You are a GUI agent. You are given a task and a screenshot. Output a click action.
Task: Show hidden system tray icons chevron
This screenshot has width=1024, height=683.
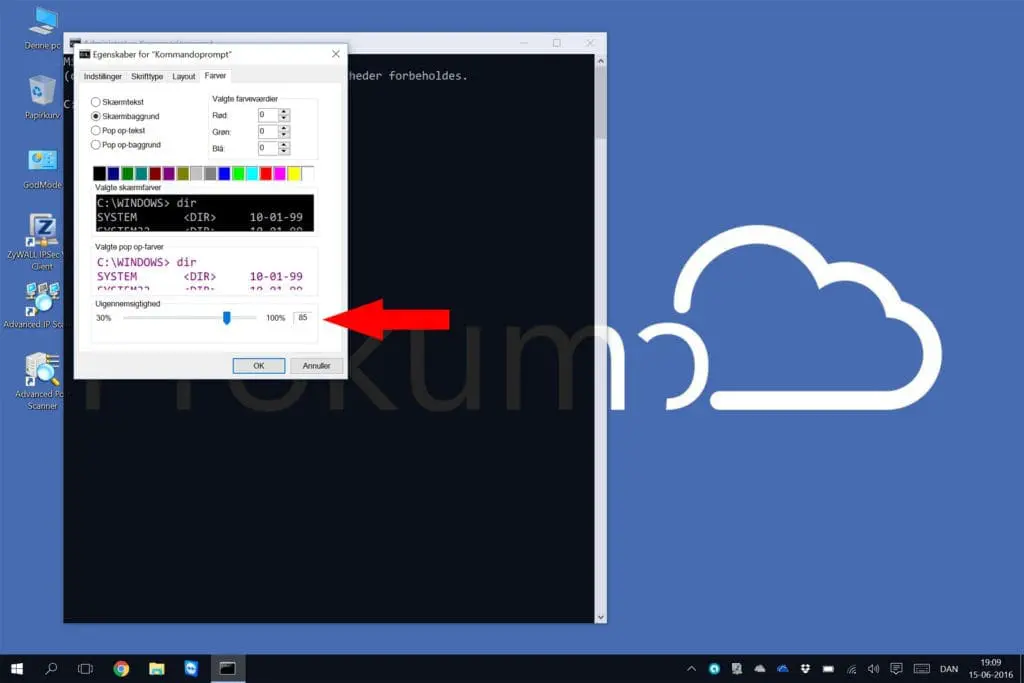pos(691,668)
